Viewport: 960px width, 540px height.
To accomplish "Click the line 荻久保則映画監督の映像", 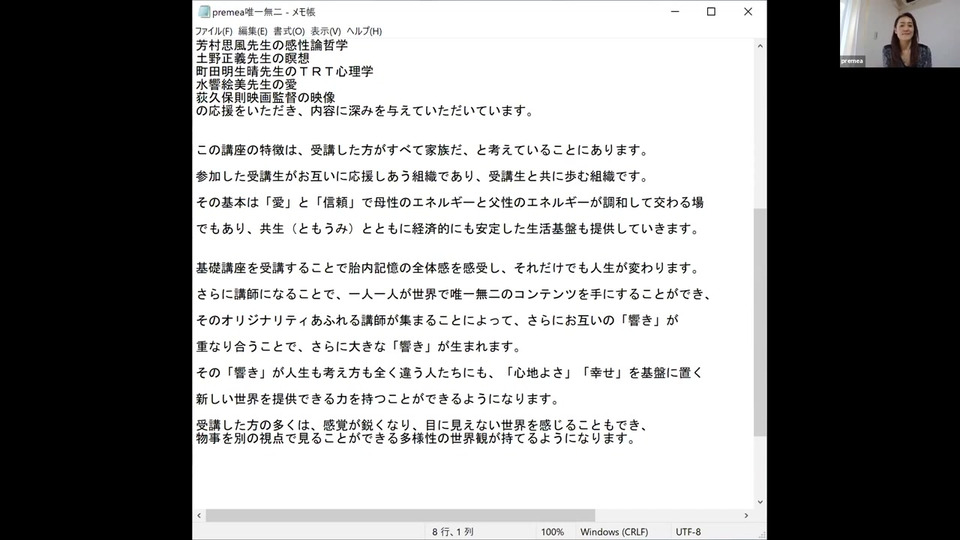I will (266, 97).
